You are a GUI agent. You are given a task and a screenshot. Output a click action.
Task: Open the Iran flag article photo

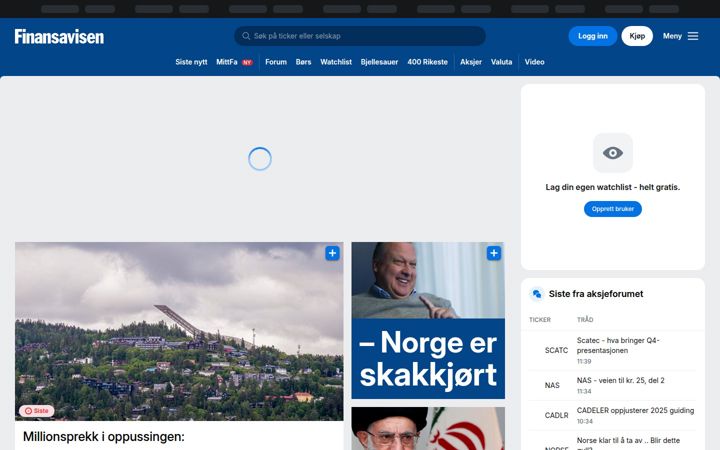pos(428,428)
